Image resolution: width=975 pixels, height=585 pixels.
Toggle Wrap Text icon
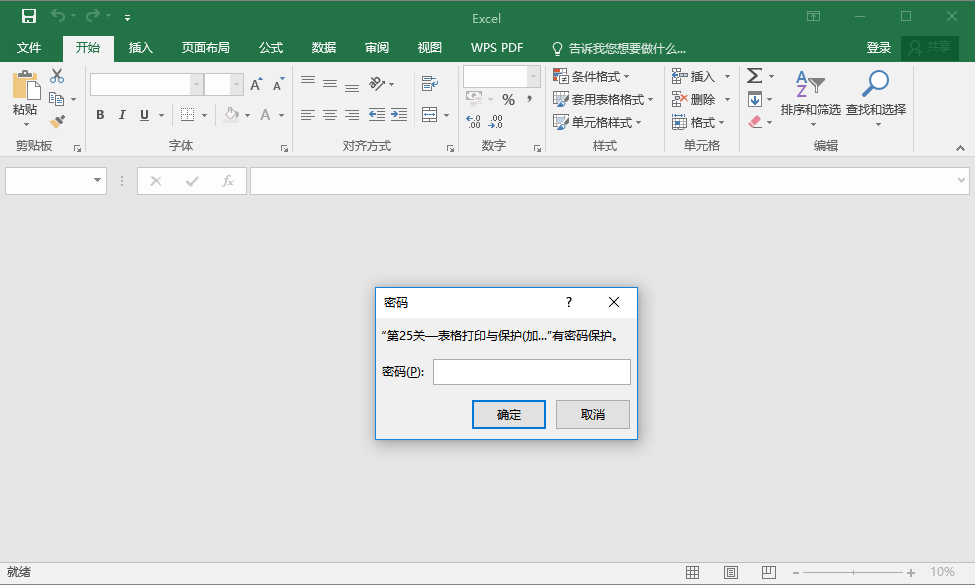click(430, 83)
